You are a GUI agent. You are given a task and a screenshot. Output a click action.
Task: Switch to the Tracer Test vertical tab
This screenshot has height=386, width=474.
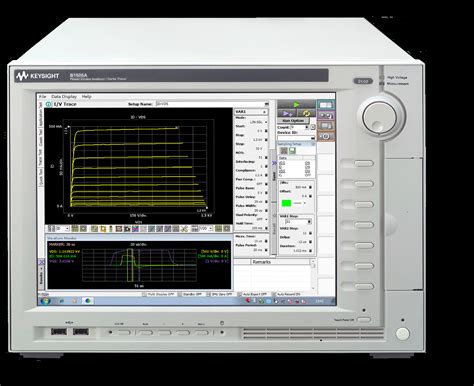(41, 157)
